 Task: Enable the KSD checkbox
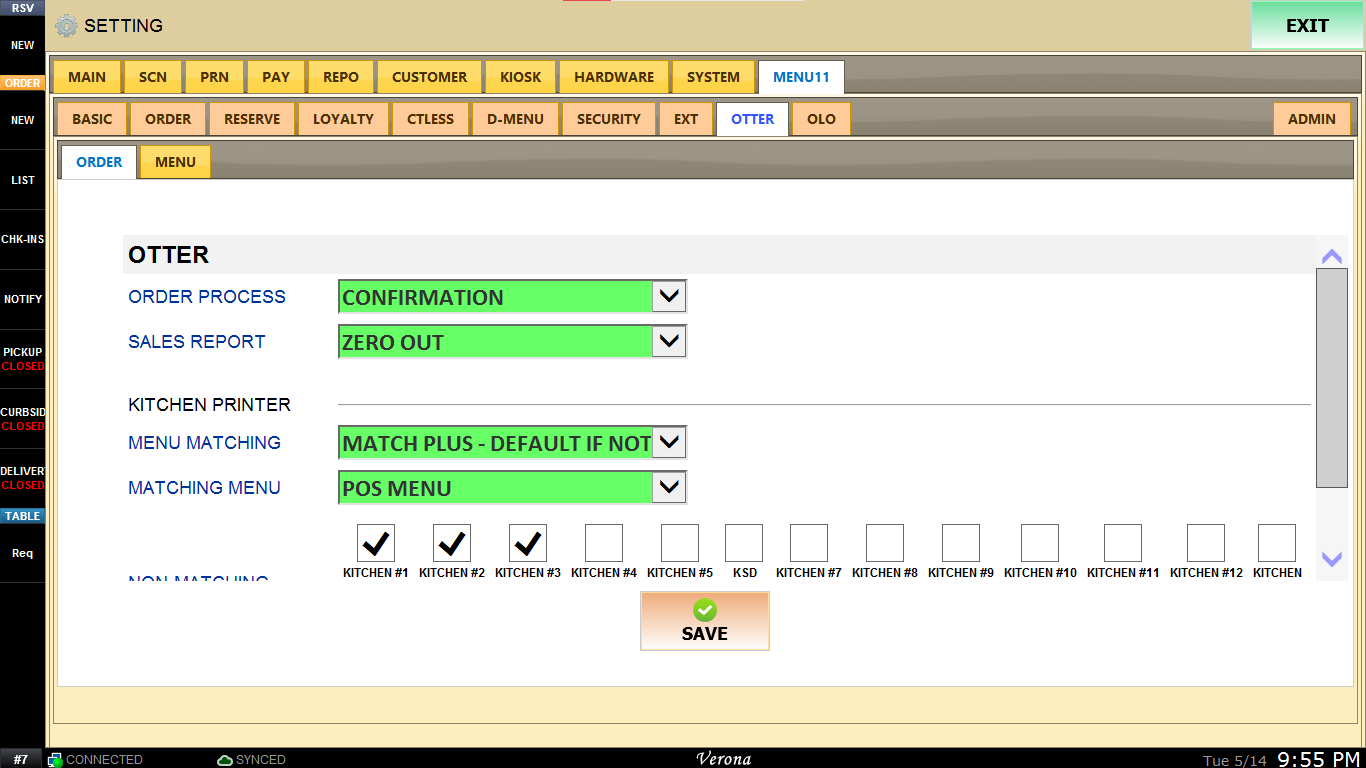coord(744,543)
